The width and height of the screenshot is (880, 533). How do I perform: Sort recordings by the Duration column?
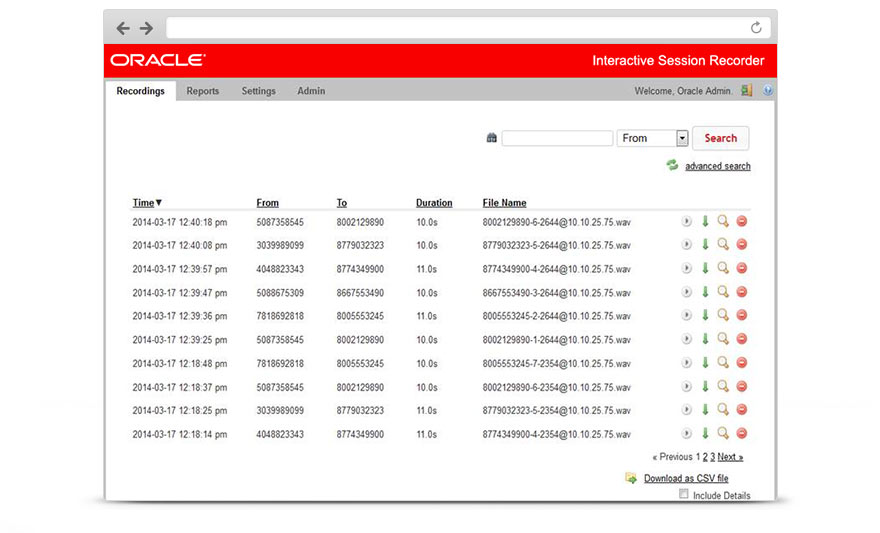(434, 203)
